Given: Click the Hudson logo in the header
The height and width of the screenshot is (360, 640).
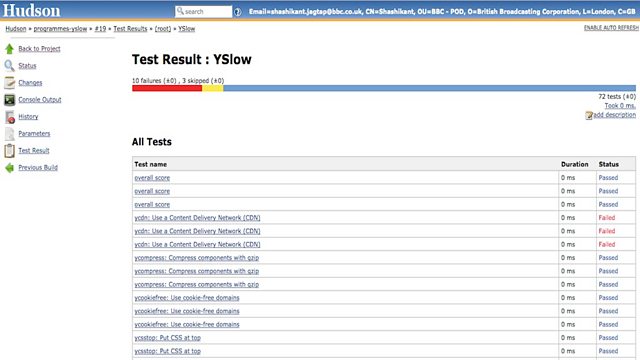Looking at the screenshot, I should 31,11.
